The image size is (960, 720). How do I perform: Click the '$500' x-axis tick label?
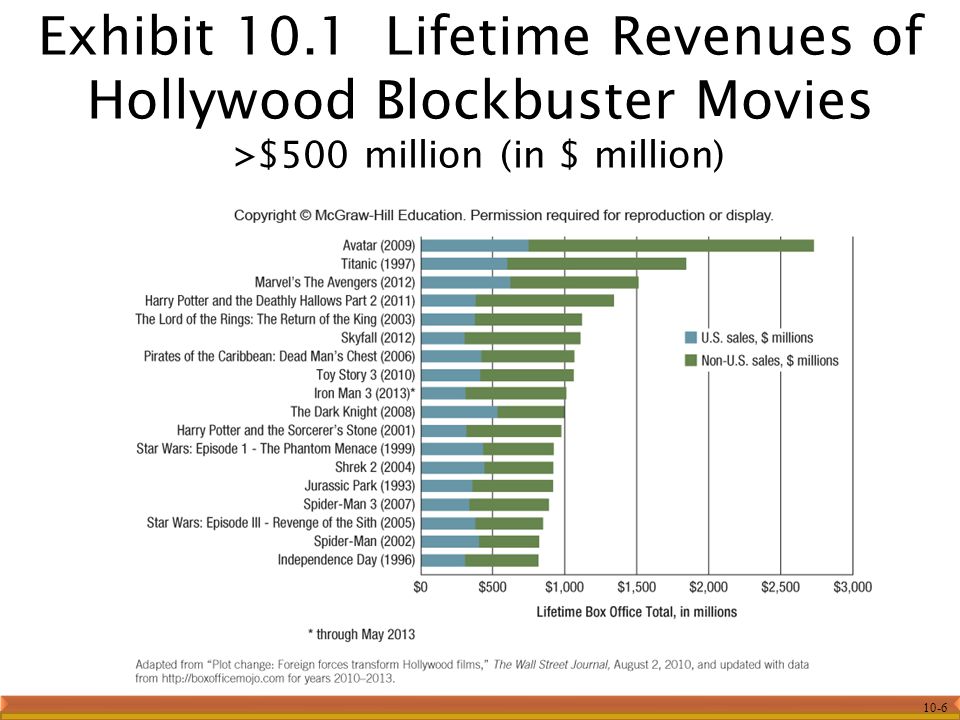[492, 587]
